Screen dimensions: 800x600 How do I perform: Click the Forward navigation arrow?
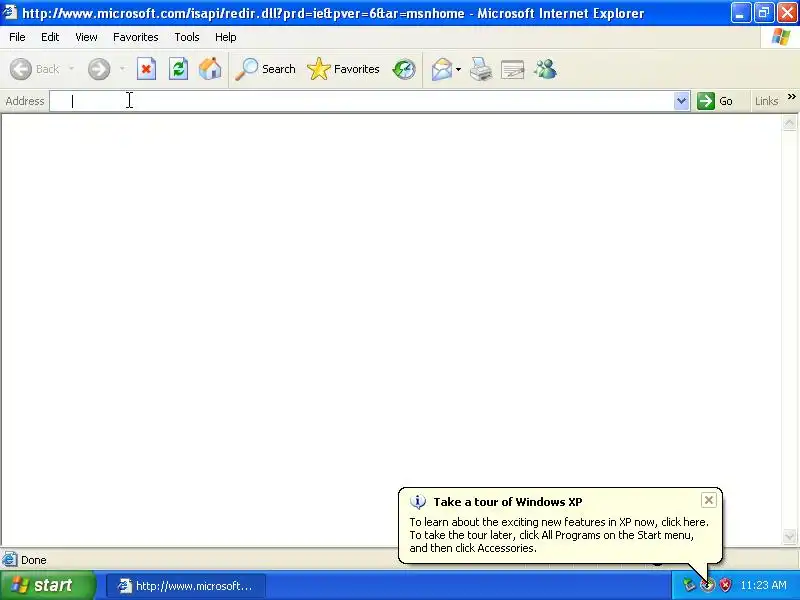coord(99,69)
